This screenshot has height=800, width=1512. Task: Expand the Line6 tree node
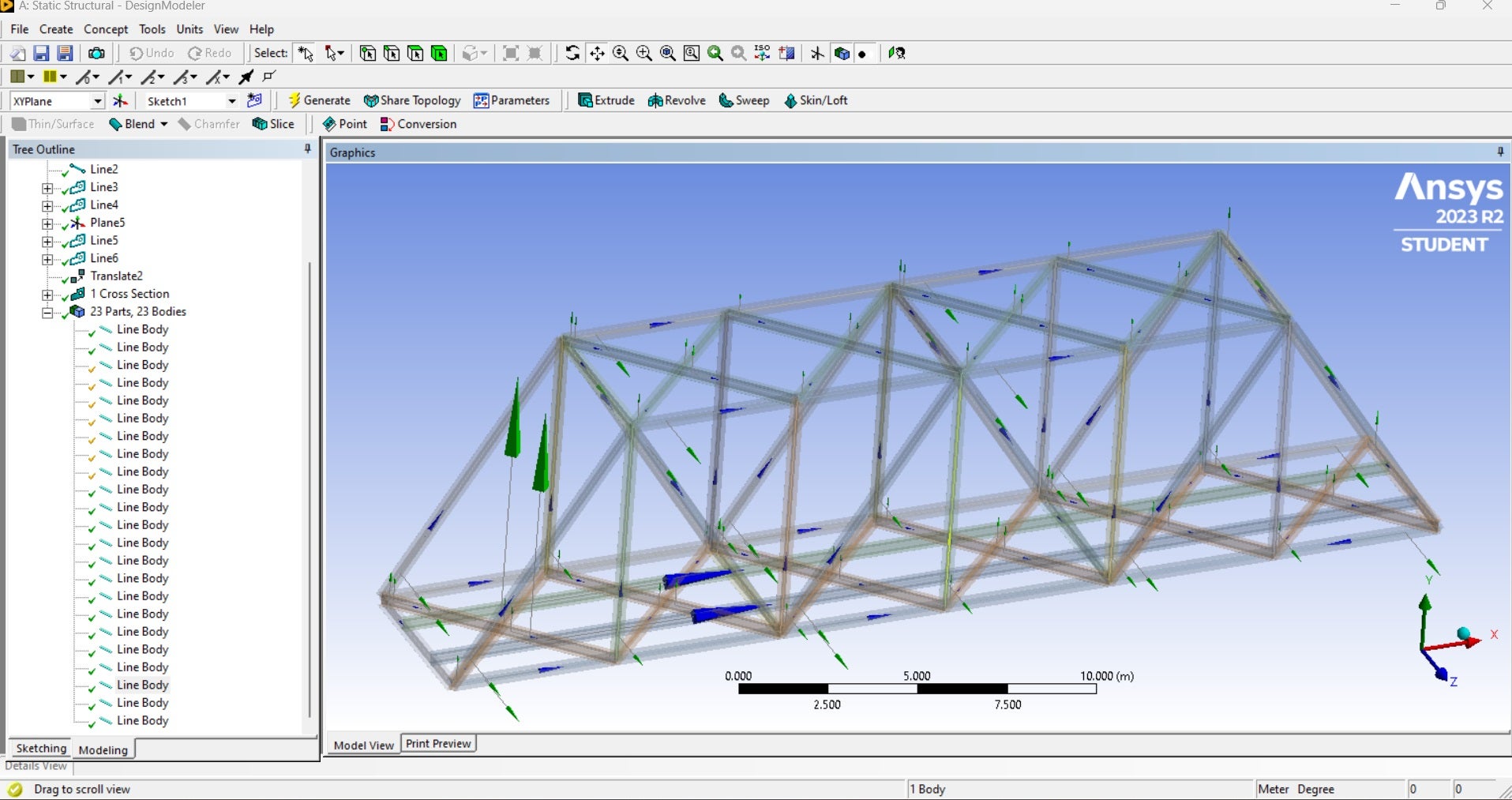coord(47,259)
